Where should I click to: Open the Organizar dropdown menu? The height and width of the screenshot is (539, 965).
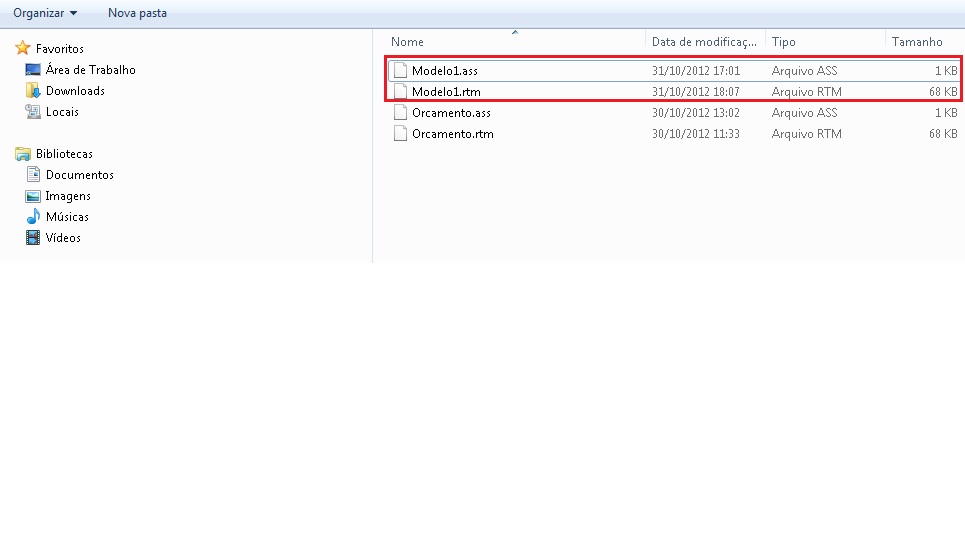[45, 13]
